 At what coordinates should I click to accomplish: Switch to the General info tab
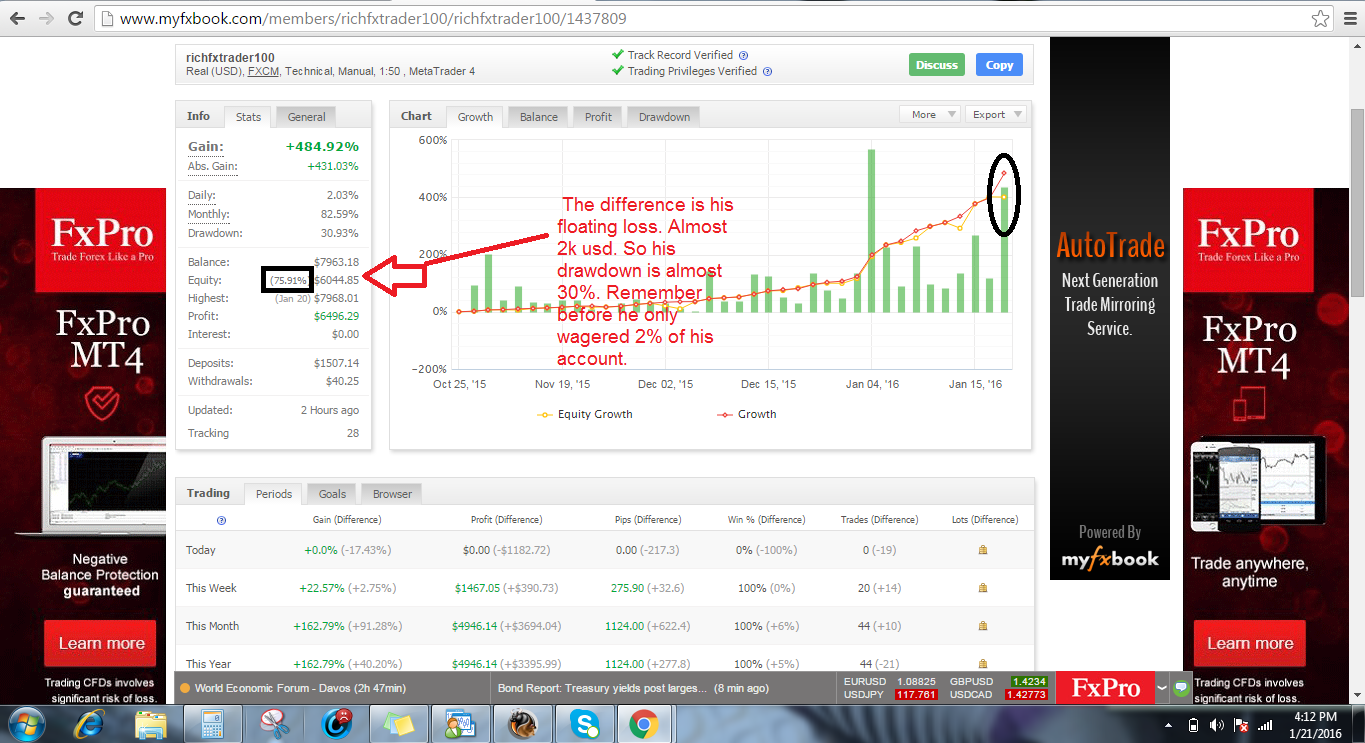307,117
